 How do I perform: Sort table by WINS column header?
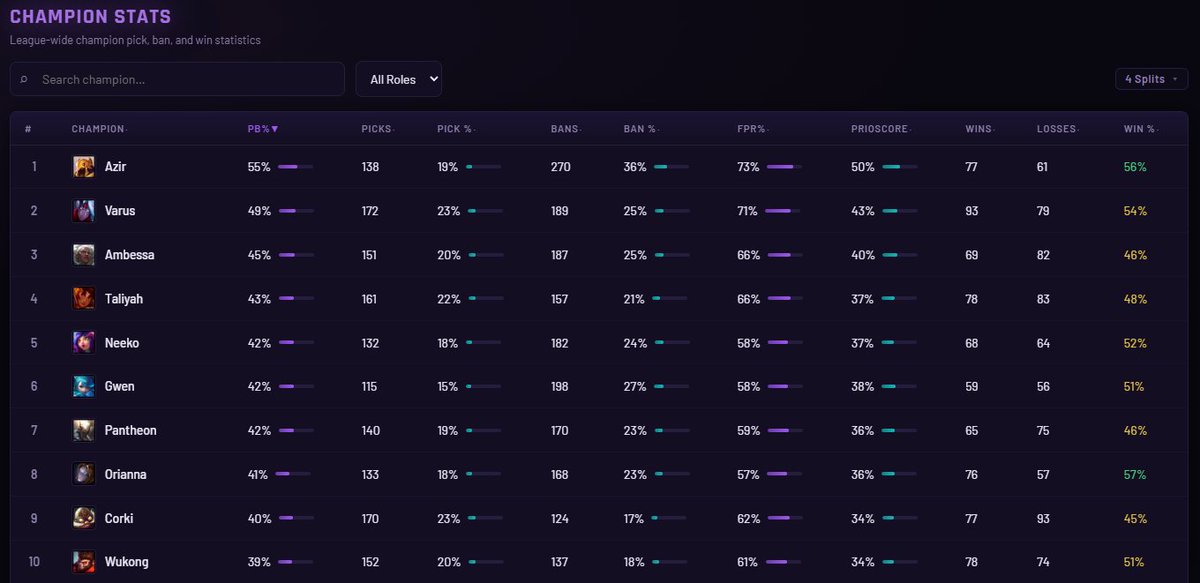(979, 129)
